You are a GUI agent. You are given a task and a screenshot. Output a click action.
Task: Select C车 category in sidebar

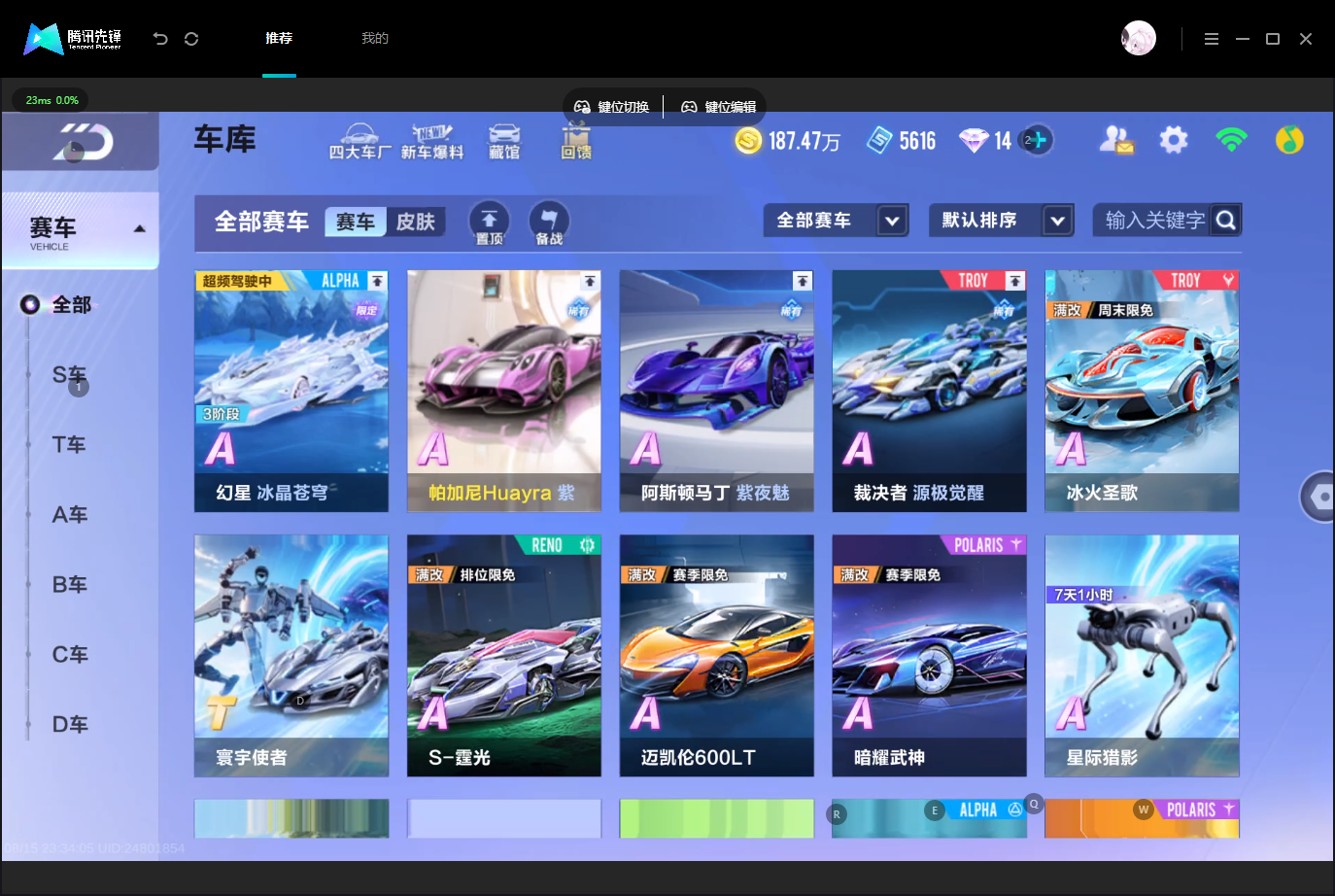[x=70, y=655]
